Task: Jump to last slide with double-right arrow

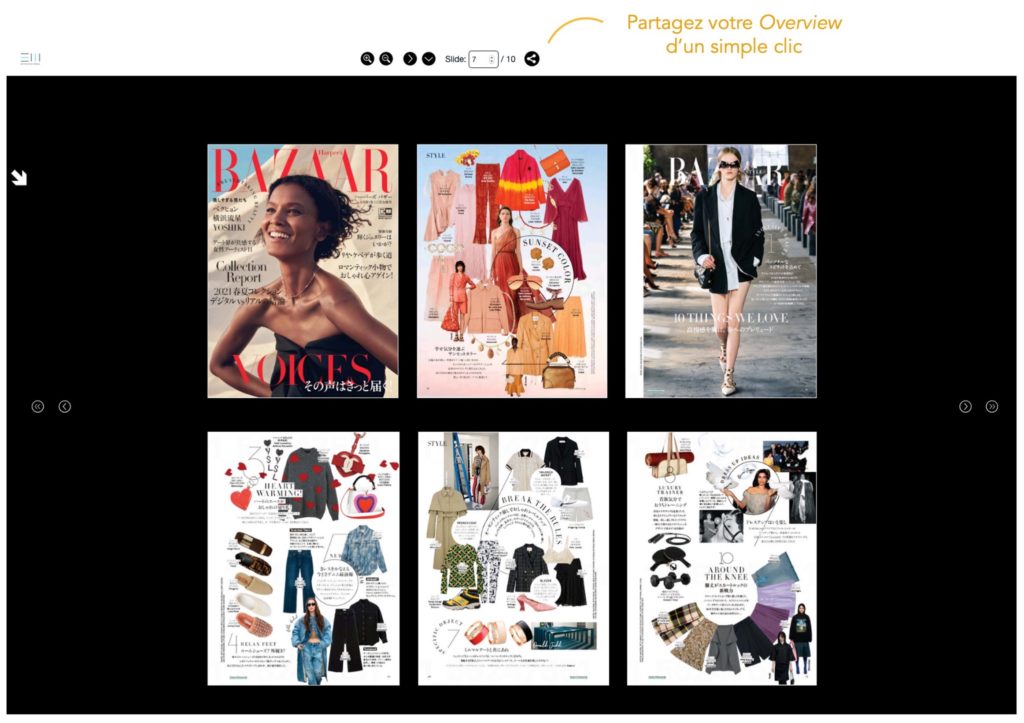Action: click(x=992, y=407)
